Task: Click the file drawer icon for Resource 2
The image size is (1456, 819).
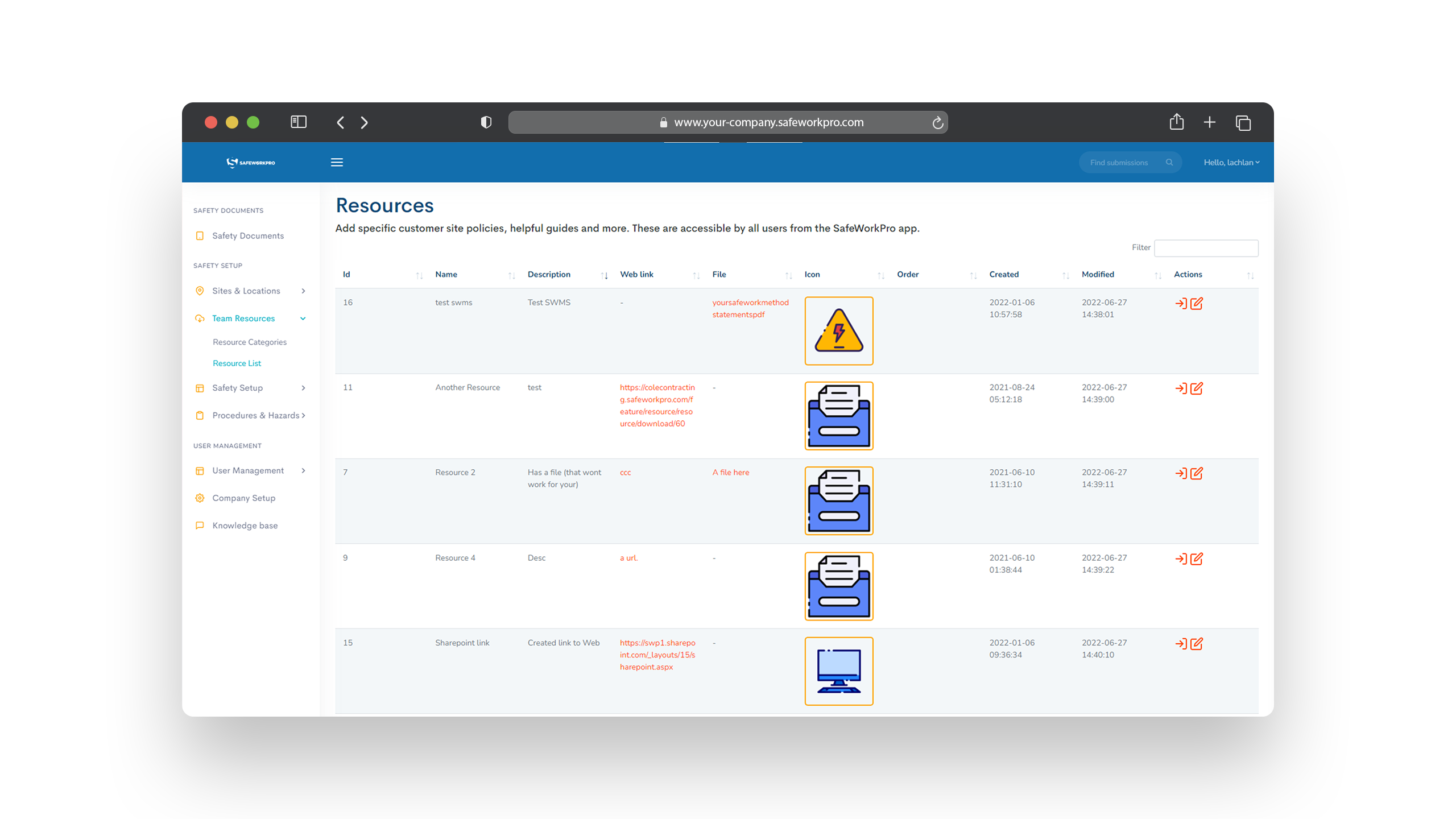Action: click(x=839, y=501)
